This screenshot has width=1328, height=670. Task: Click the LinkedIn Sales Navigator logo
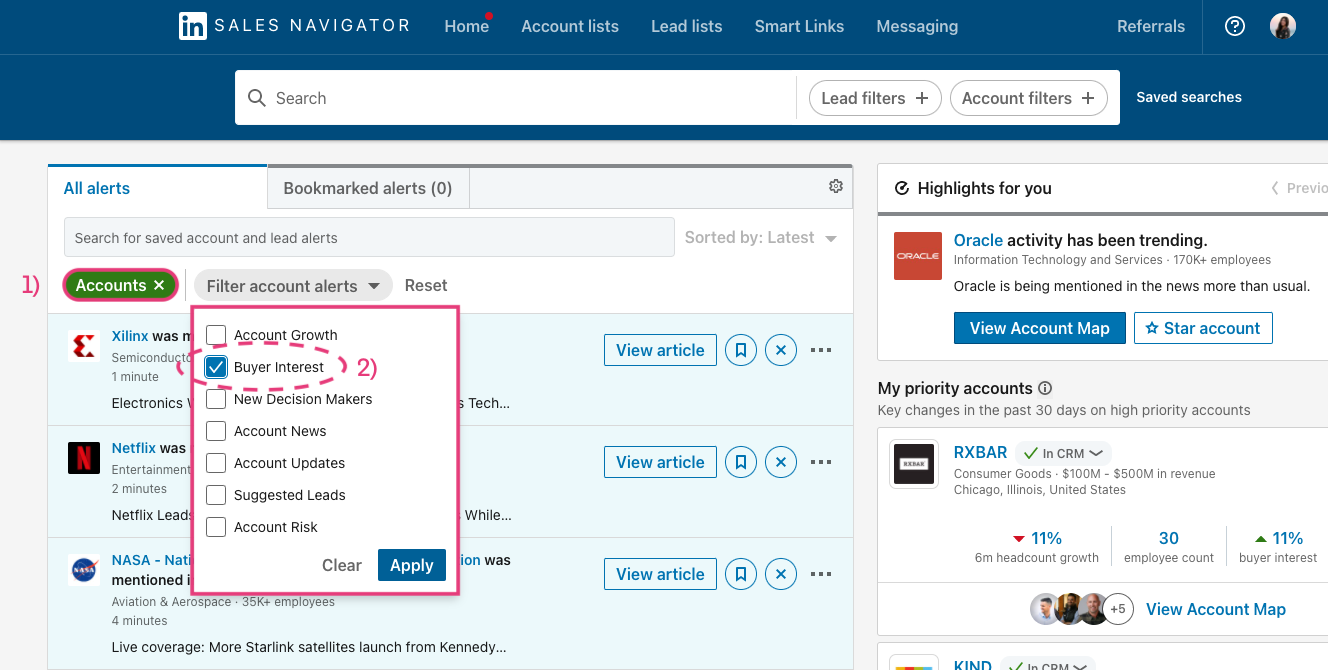[x=294, y=26]
